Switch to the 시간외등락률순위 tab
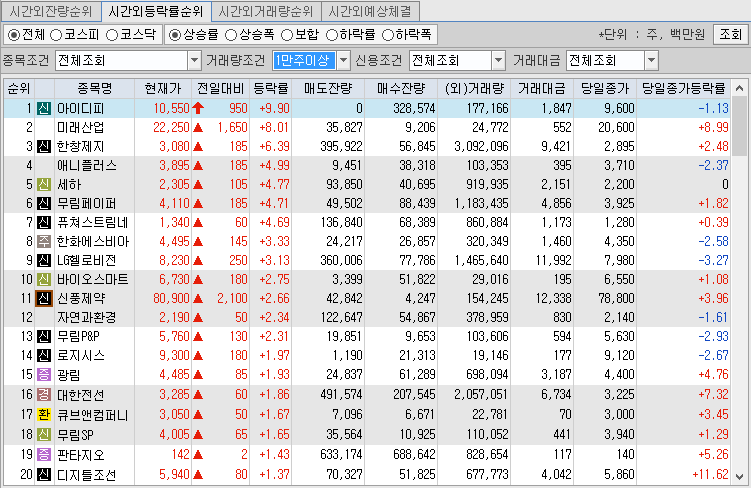The height and width of the screenshot is (488, 751). (156, 11)
